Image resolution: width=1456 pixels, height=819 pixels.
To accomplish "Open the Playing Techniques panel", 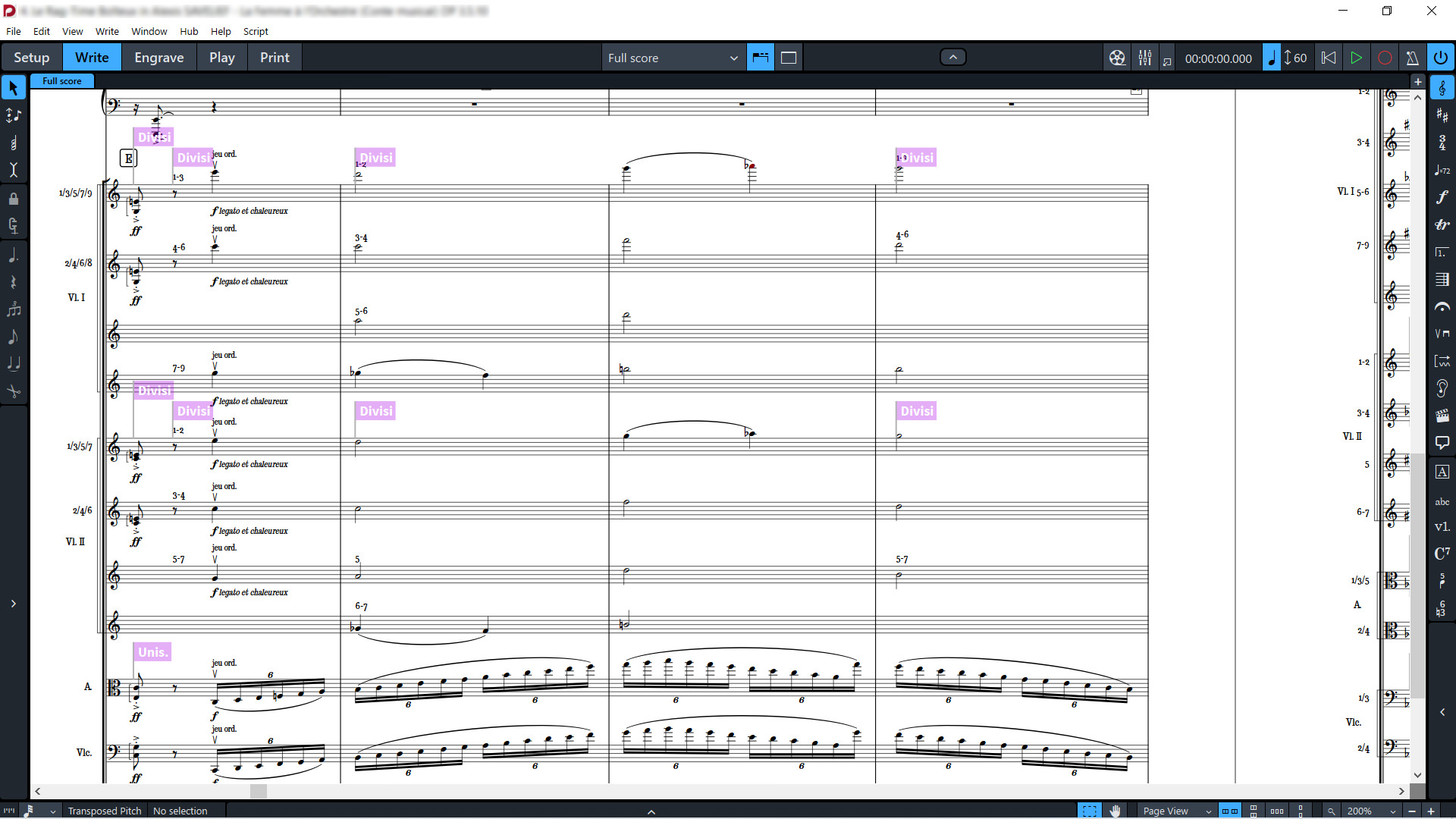I will [x=1442, y=334].
